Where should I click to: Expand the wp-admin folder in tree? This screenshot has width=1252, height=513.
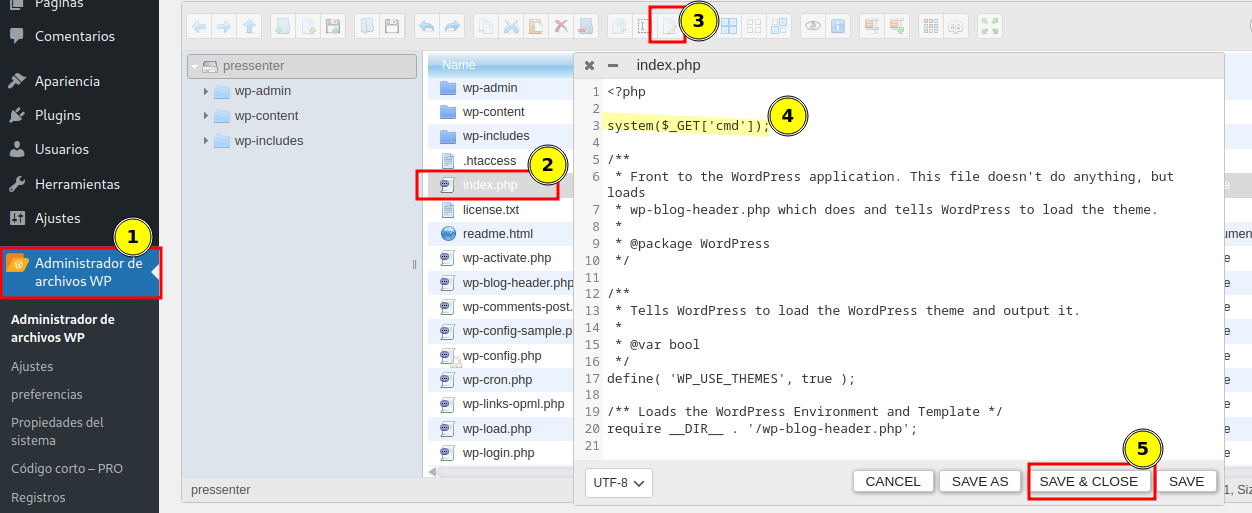click(206, 91)
